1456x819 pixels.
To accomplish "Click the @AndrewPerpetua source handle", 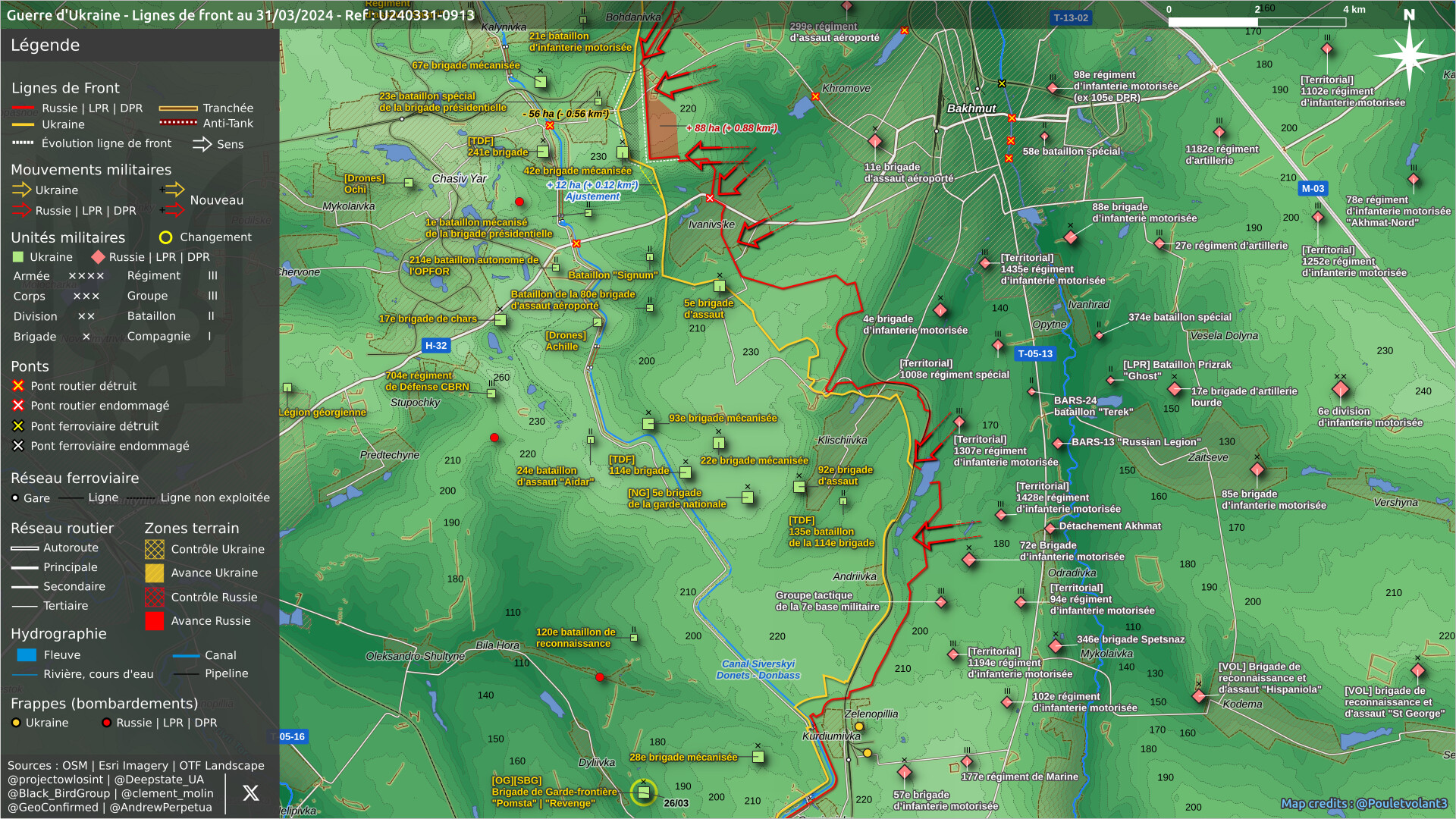I will 162,807.
